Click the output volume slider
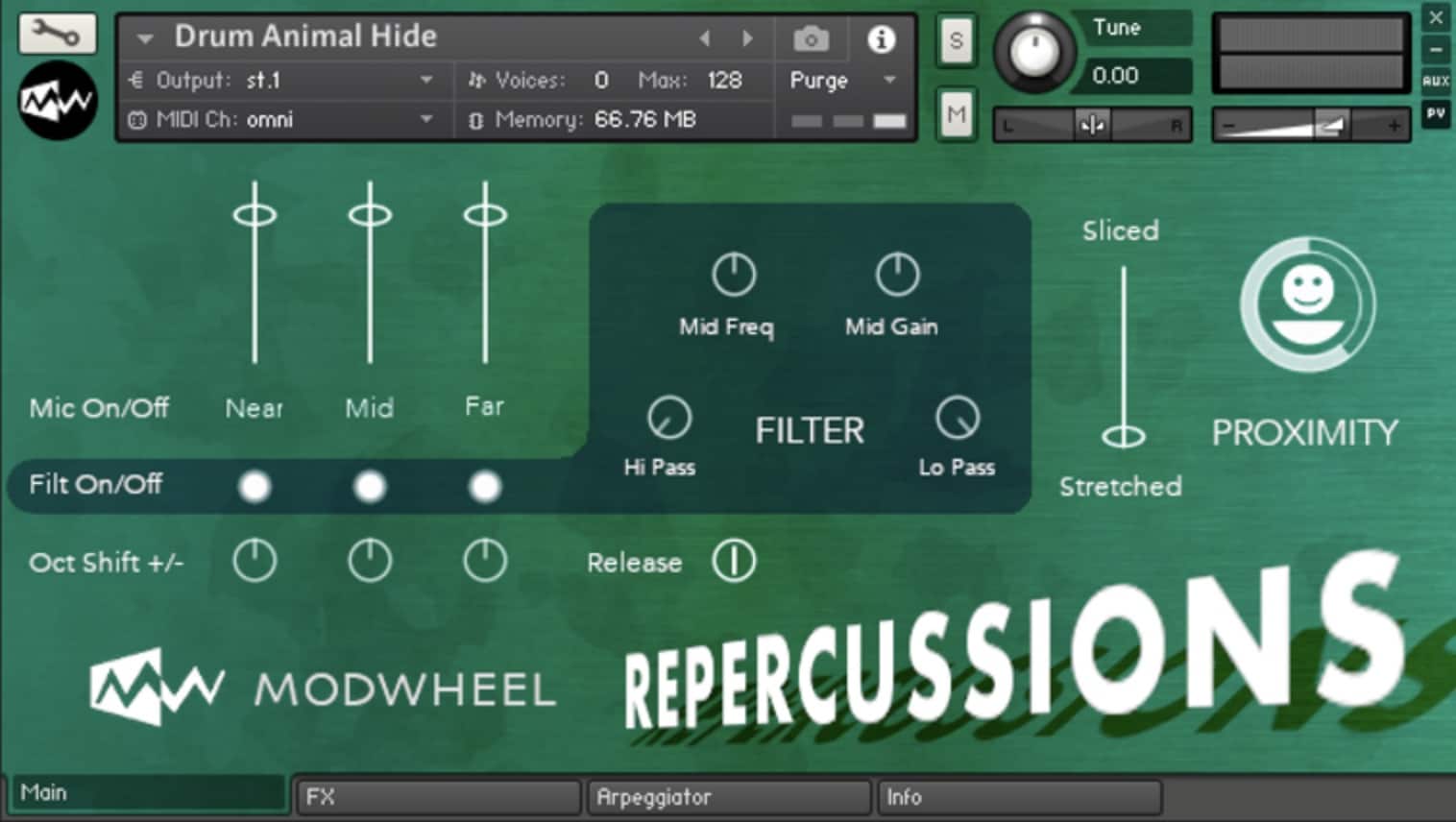This screenshot has width=1456, height=822. click(x=1311, y=125)
